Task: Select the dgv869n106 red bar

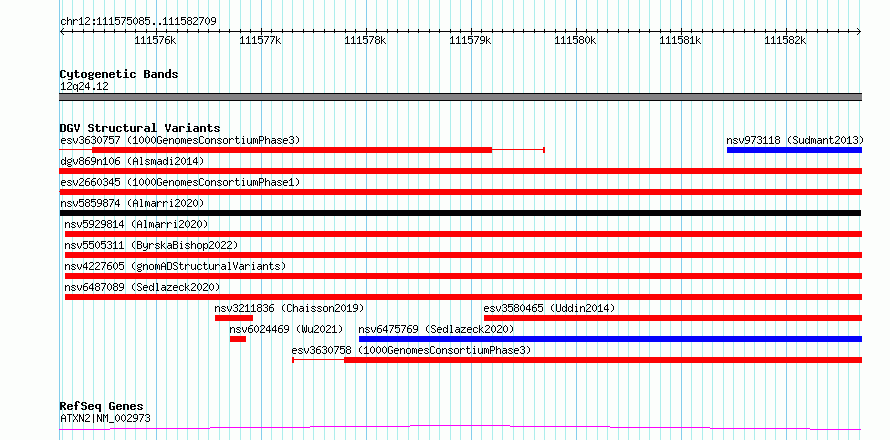Action: tap(461, 171)
